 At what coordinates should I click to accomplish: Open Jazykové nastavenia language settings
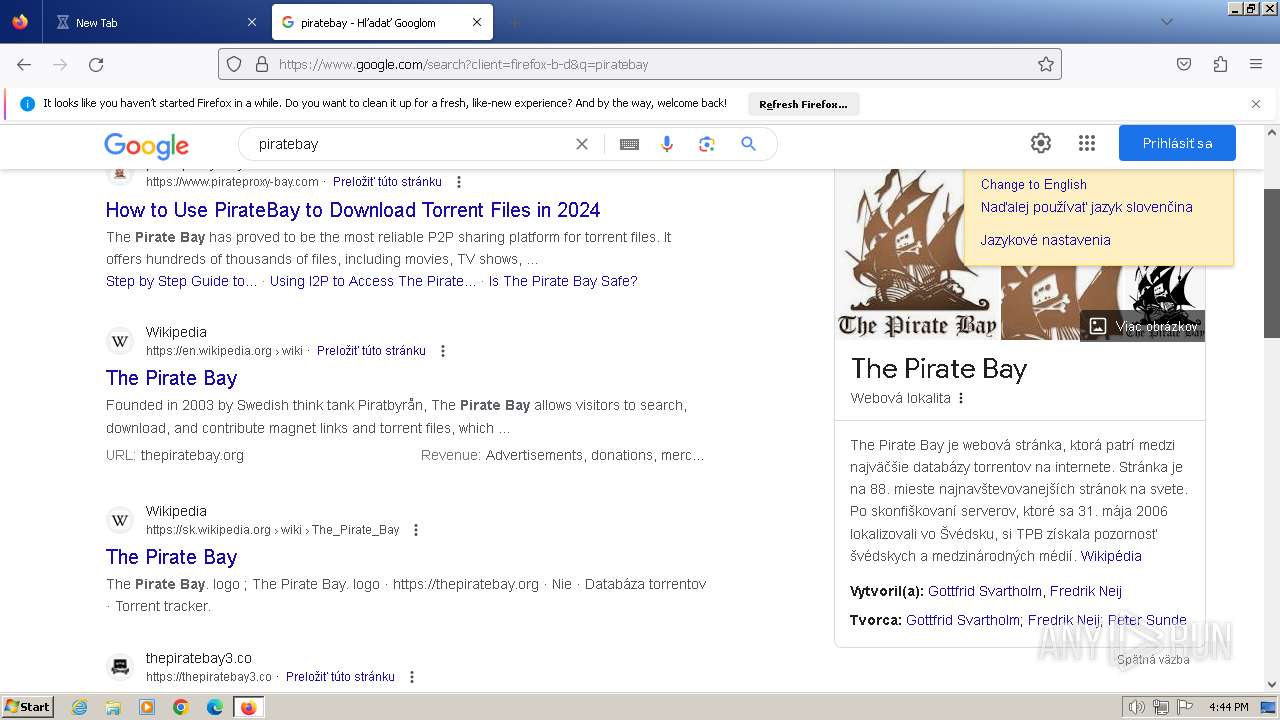click(1045, 240)
